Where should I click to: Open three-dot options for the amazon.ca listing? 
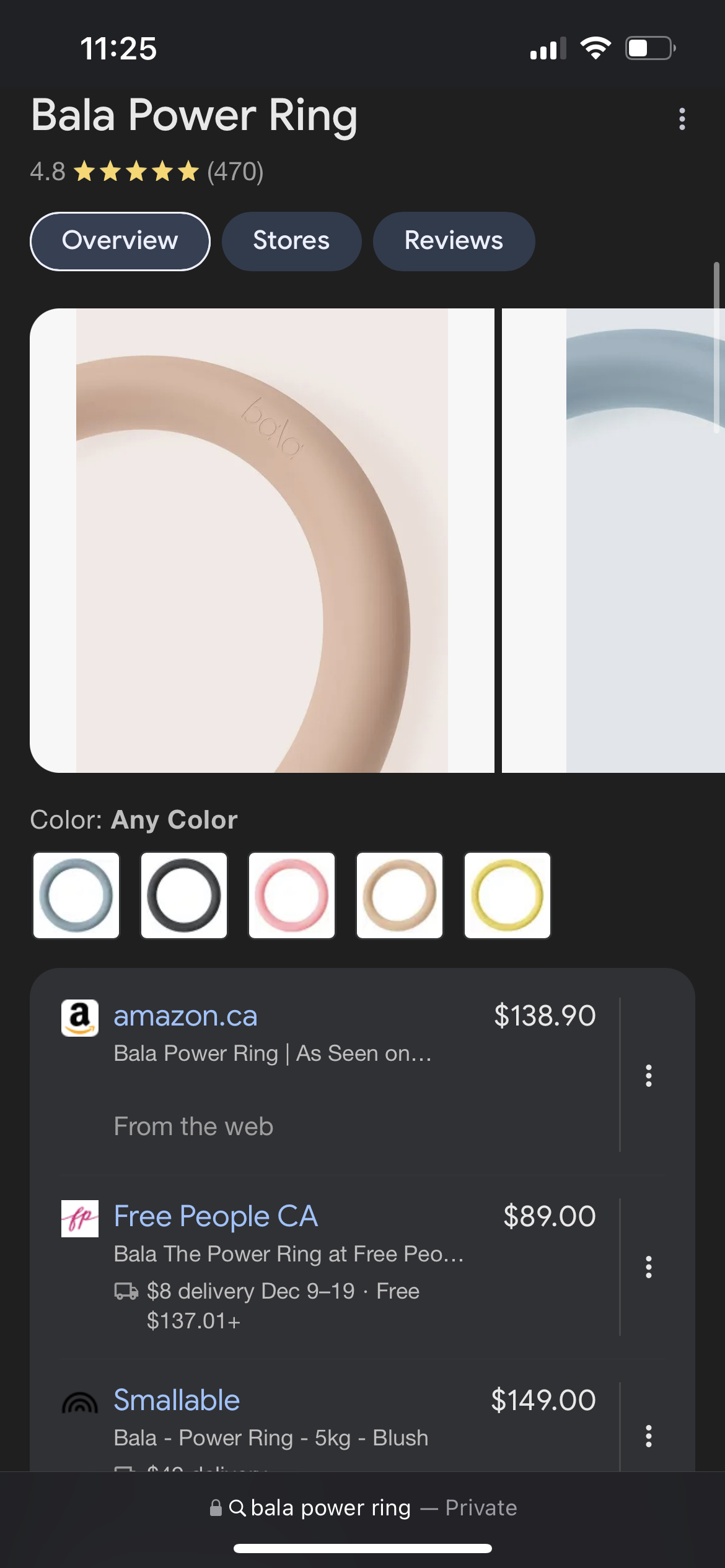(648, 1076)
